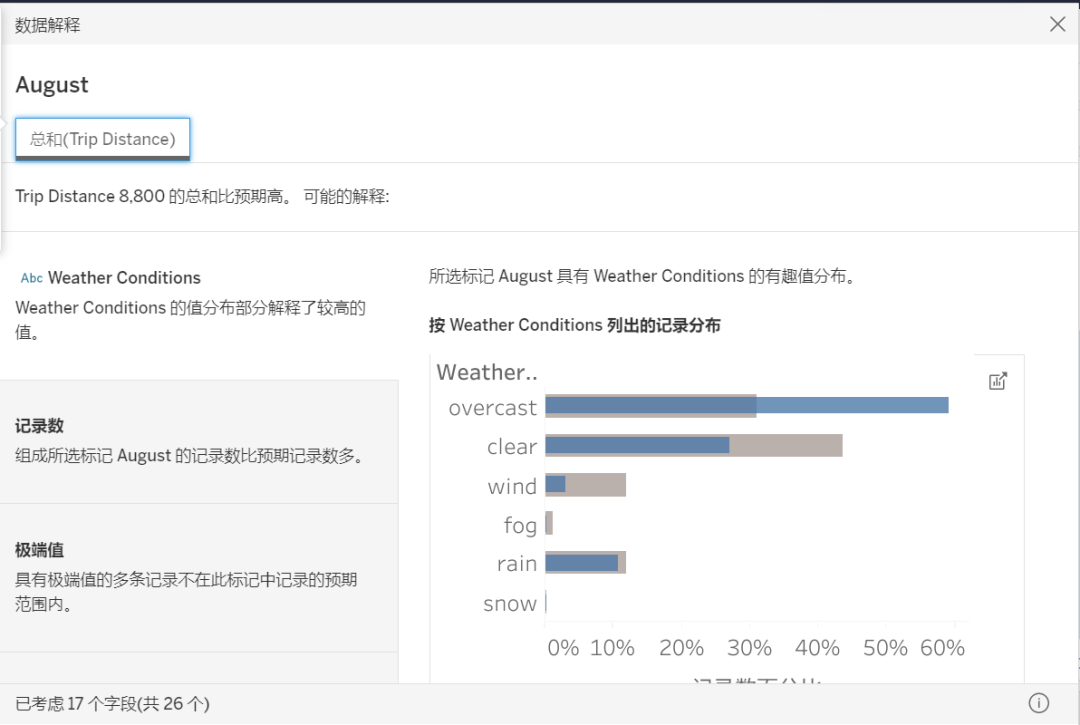
Task: Click the Weather.. chart title
Action: [487, 372]
